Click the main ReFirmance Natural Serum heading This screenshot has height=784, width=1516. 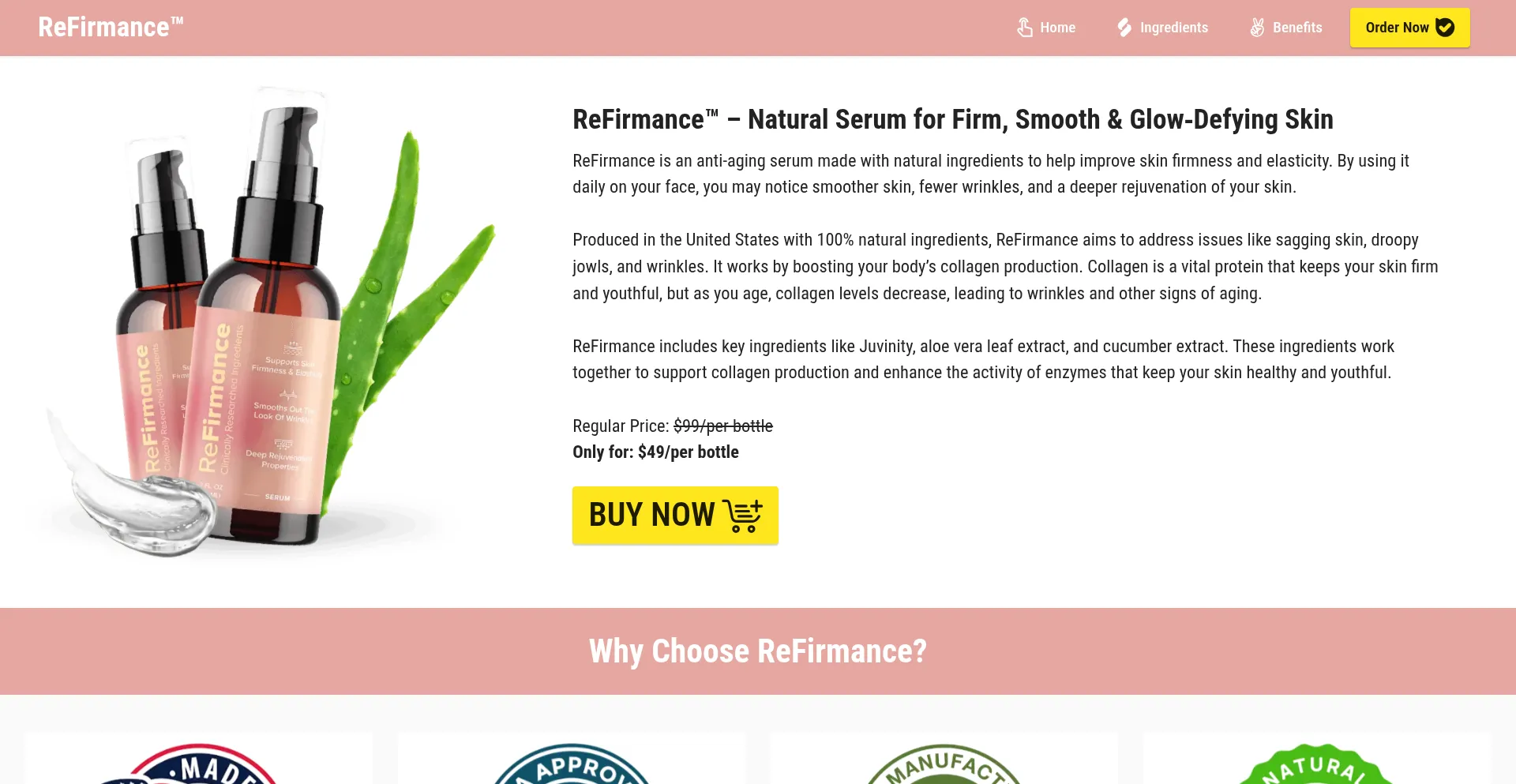953,119
